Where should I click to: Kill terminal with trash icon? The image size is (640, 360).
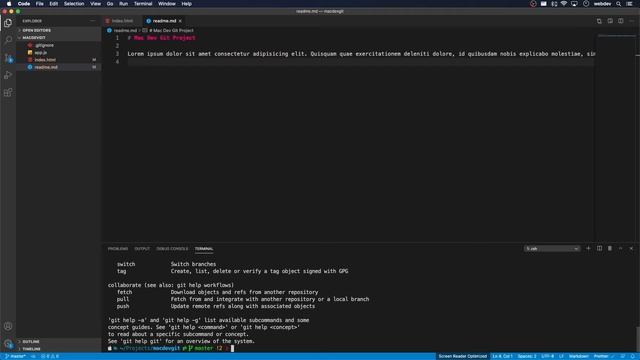coord(610,248)
